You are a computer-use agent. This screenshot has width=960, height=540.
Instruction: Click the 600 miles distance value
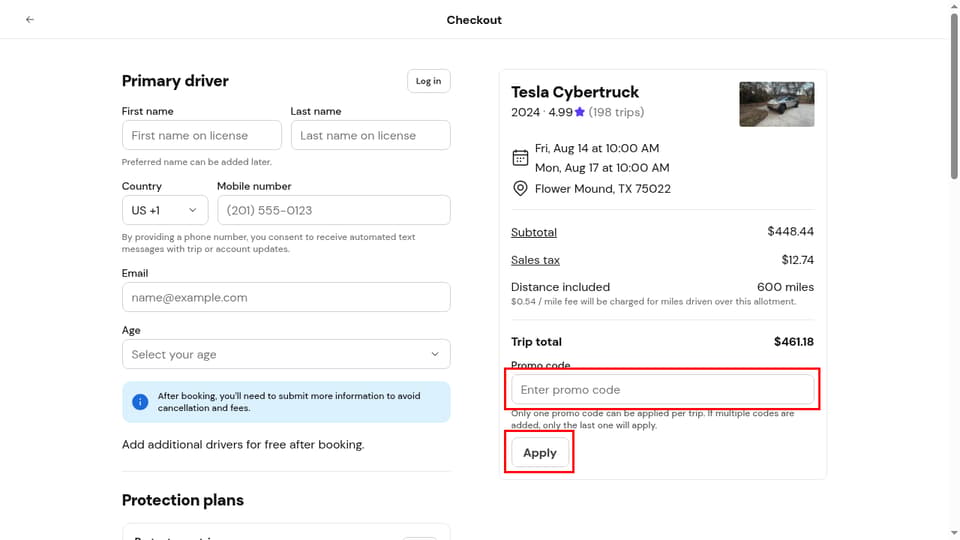(x=785, y=287)
